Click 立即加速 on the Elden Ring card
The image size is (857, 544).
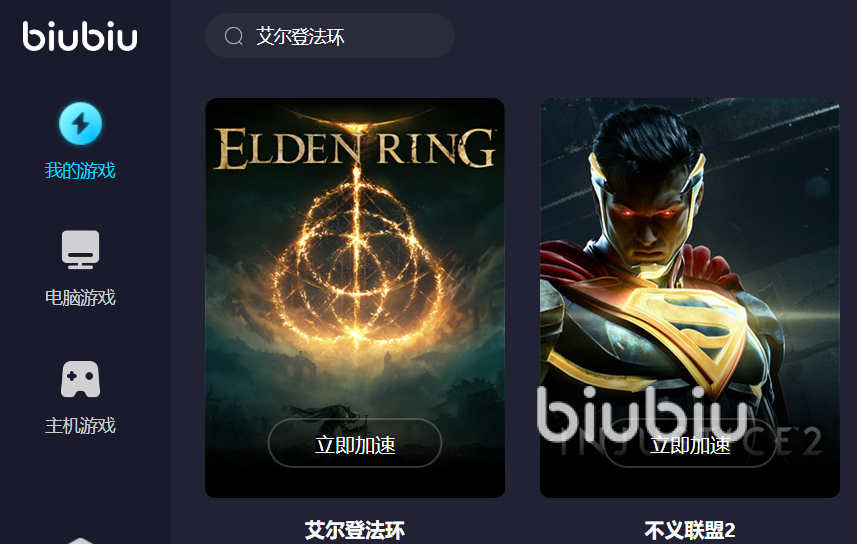[x=355, y=443]
